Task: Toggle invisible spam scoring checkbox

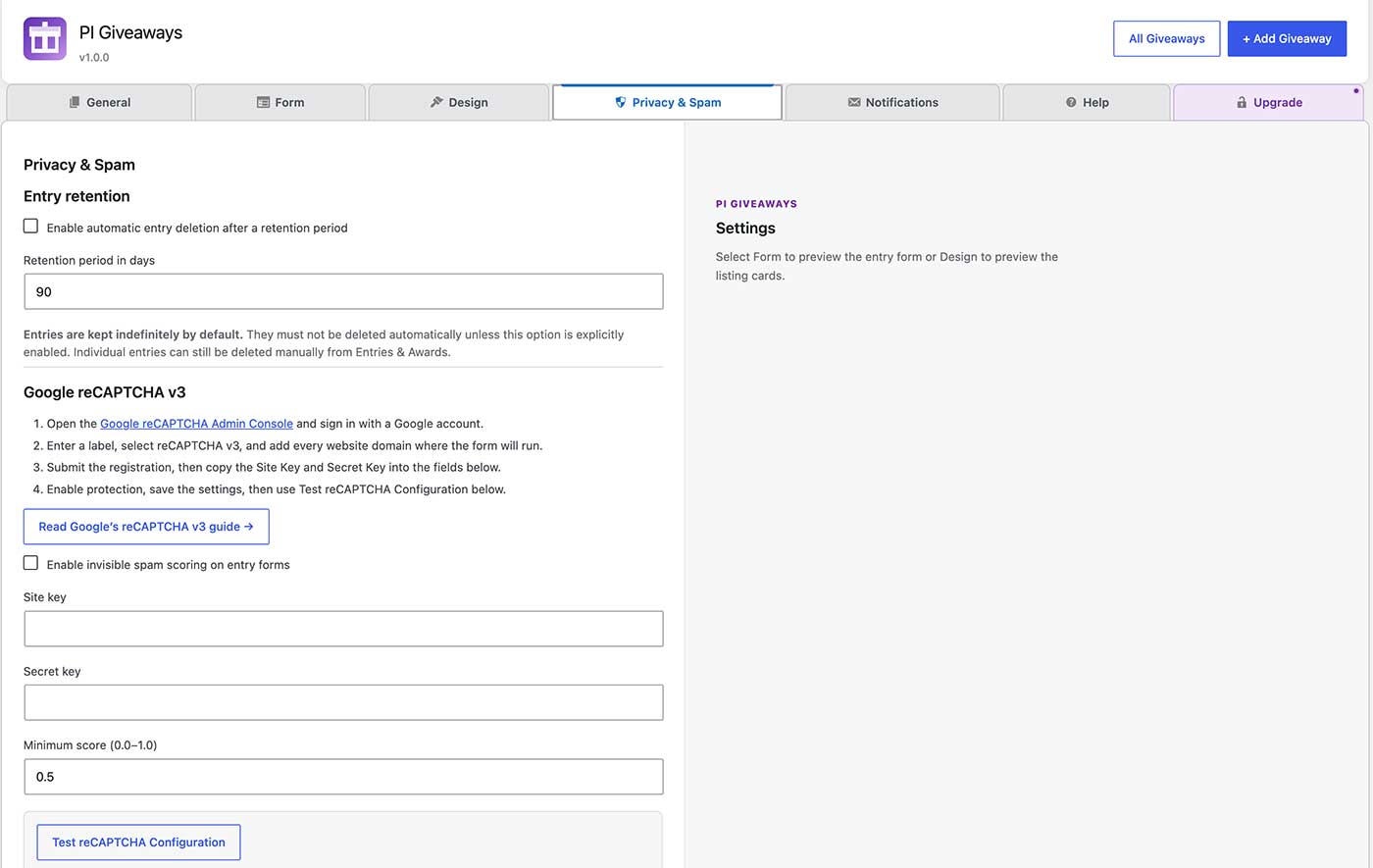Action: pyautogui.click(x=31, y=563)
